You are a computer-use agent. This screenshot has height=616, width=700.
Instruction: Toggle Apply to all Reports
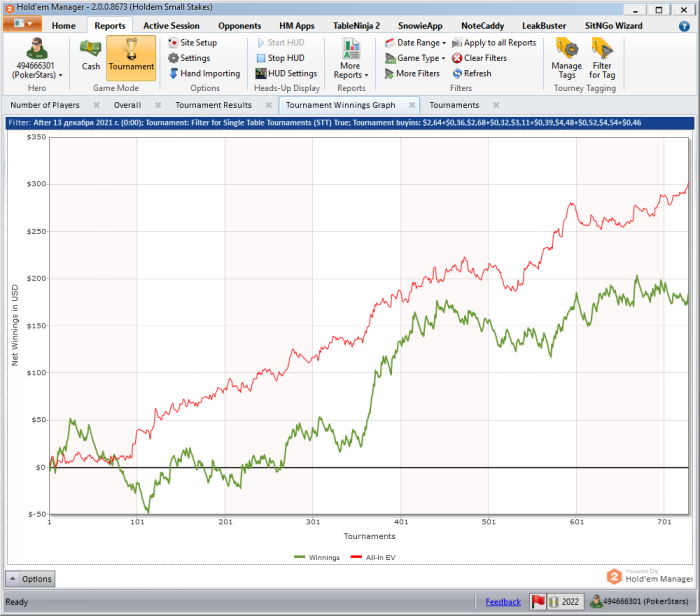point(494,43)
